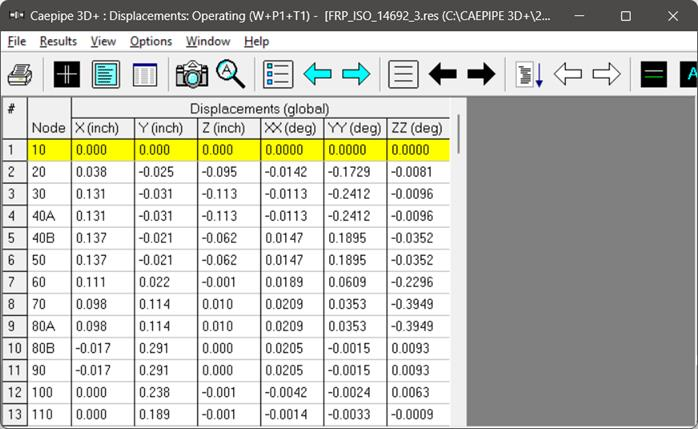Click the white outlined right arrow icon
This screenshot has height=429, width=698.
pyautogui.click(x=606, y=74)
